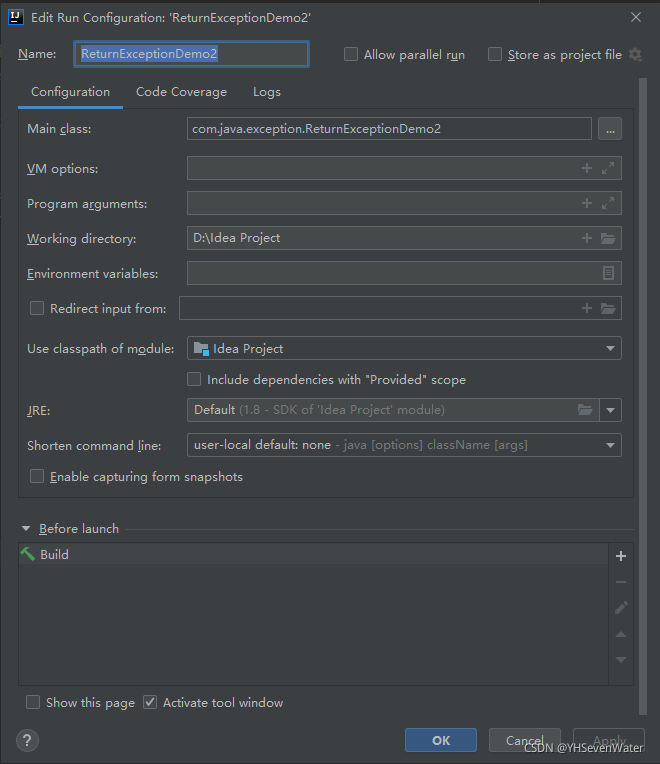Screen dimensions: 660x764
Task: Check Show this page
Action: [33, 702]
